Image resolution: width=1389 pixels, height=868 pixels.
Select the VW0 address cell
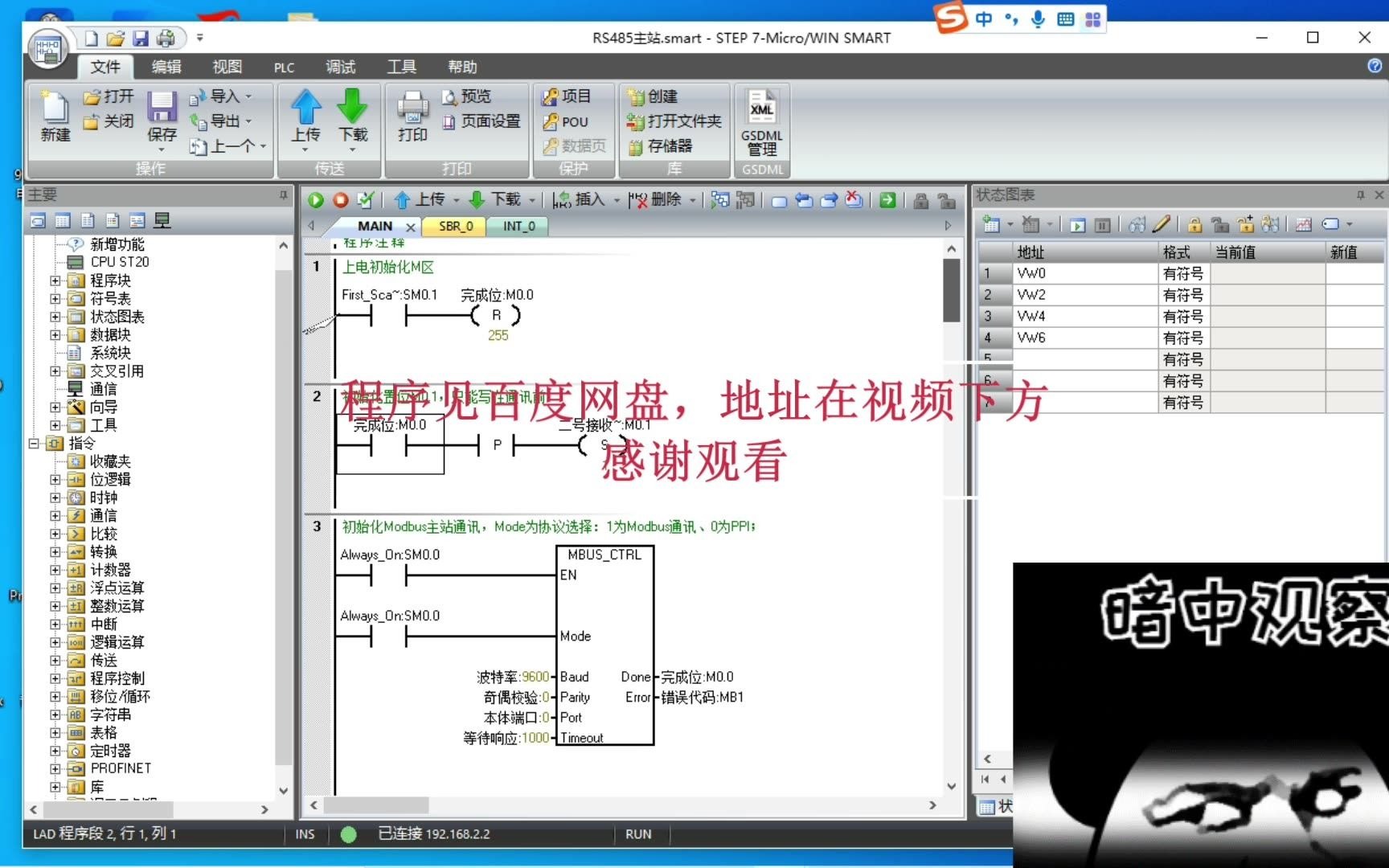1084,273
